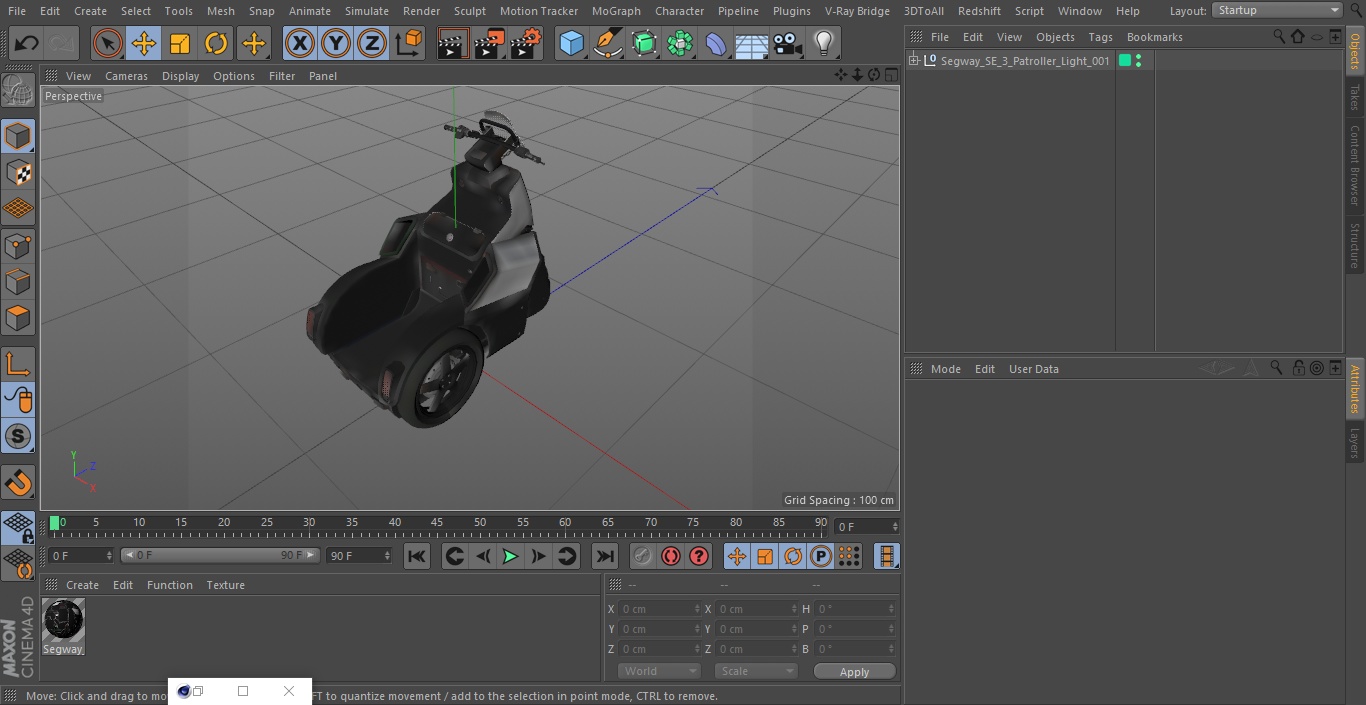This screenshot has height=705, width=1366.
Task: Open the material manager Texture menu
Action: tap(225, 585)
